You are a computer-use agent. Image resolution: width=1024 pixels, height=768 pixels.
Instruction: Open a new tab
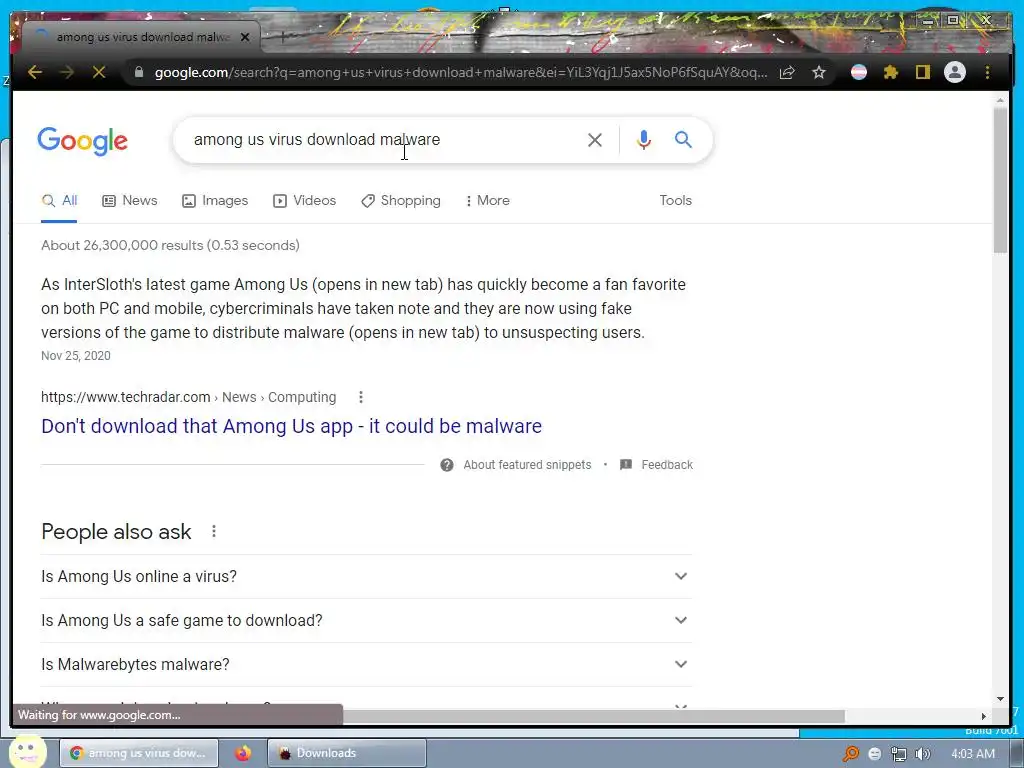coord(283,37)
